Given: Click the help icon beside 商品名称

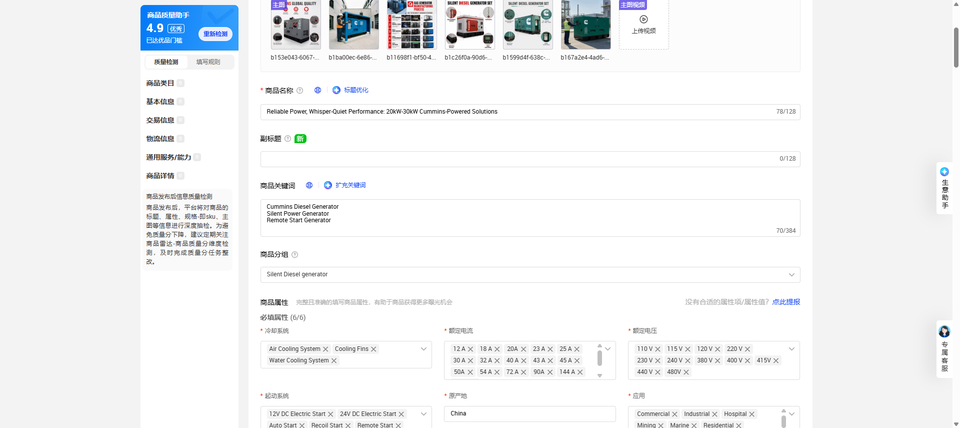Looking at the screenshot, I should coord(300,91).
